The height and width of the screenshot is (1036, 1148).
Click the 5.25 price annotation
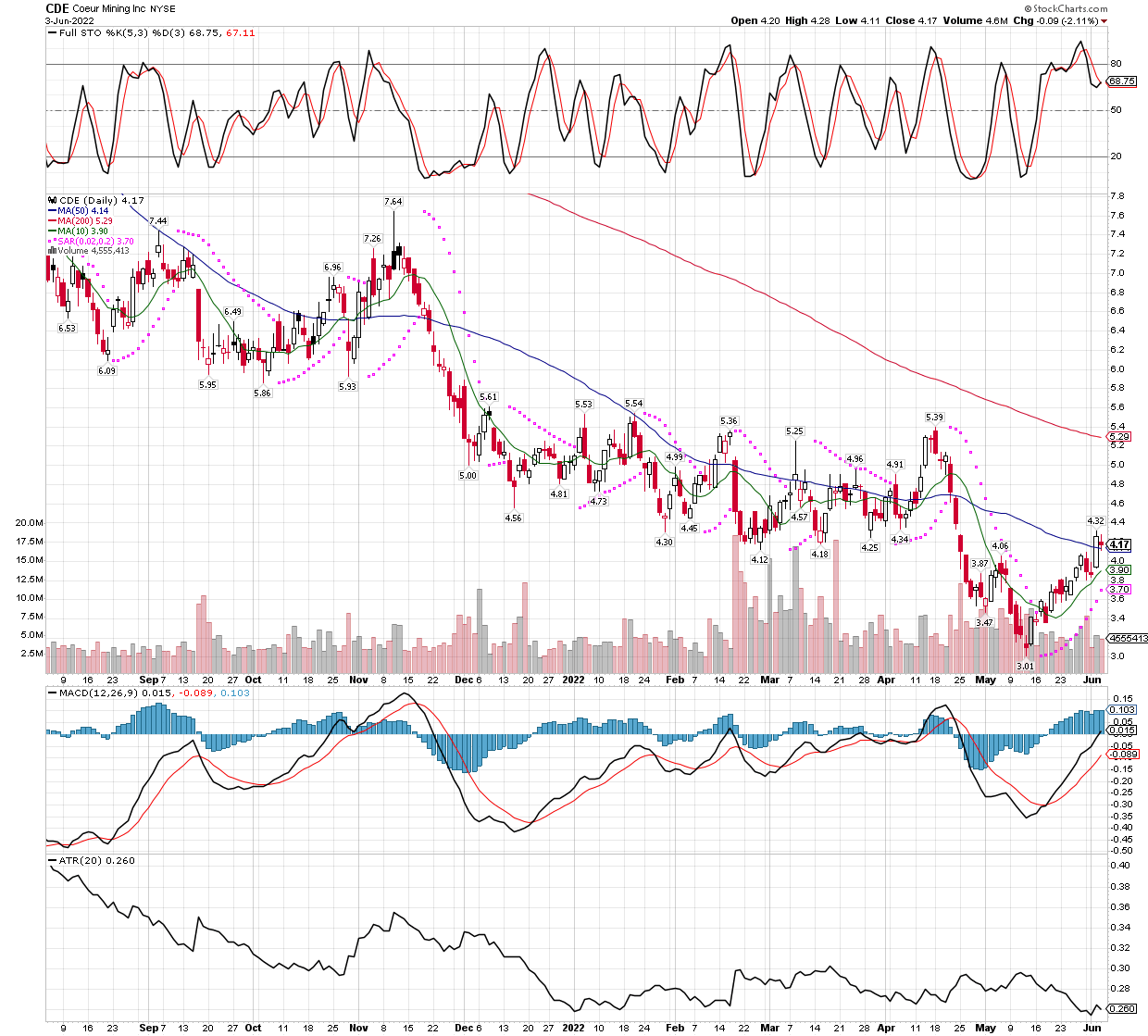(794, 431)
